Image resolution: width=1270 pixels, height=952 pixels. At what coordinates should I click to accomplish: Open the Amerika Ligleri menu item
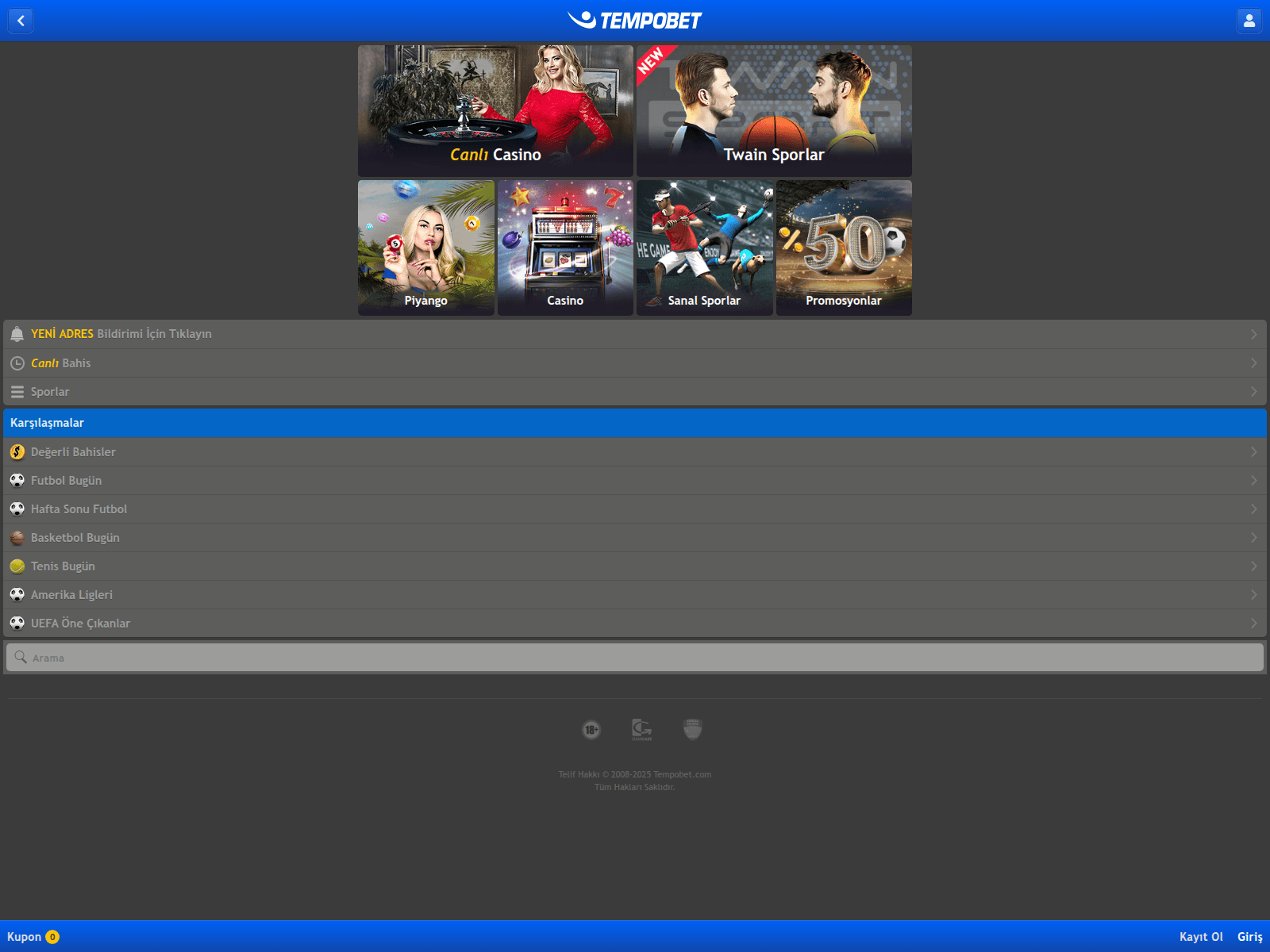pos(71,595)
